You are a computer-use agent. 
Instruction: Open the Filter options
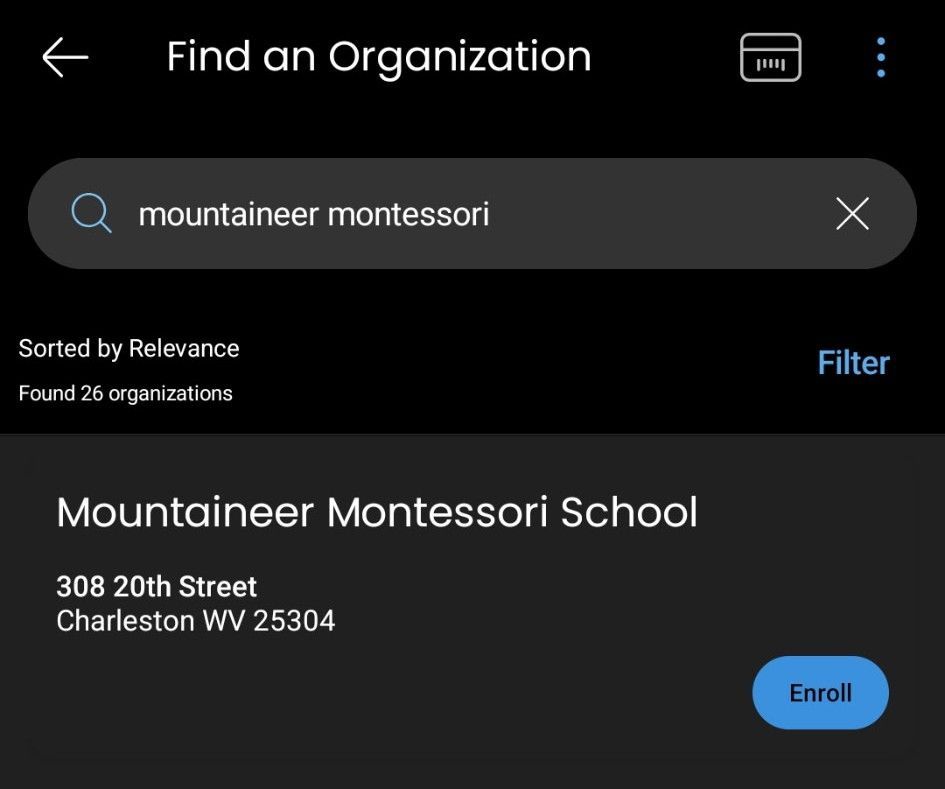click(853, 363)
